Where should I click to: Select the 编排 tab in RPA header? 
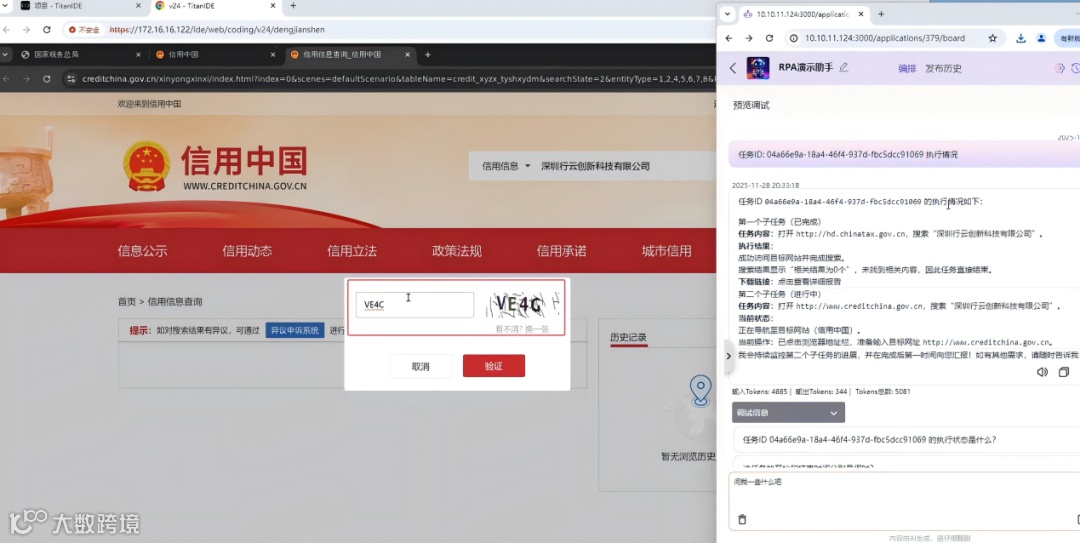pos(907,68)
